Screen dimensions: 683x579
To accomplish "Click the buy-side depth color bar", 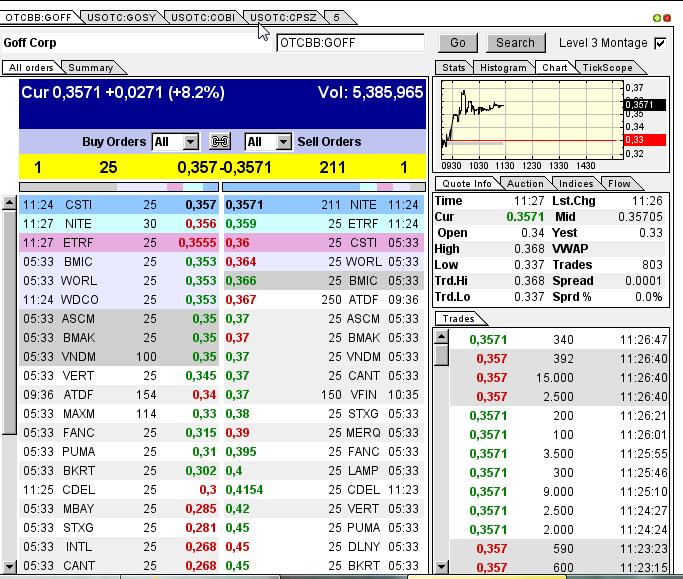I will pyautogui.click(x=119, y=187).
